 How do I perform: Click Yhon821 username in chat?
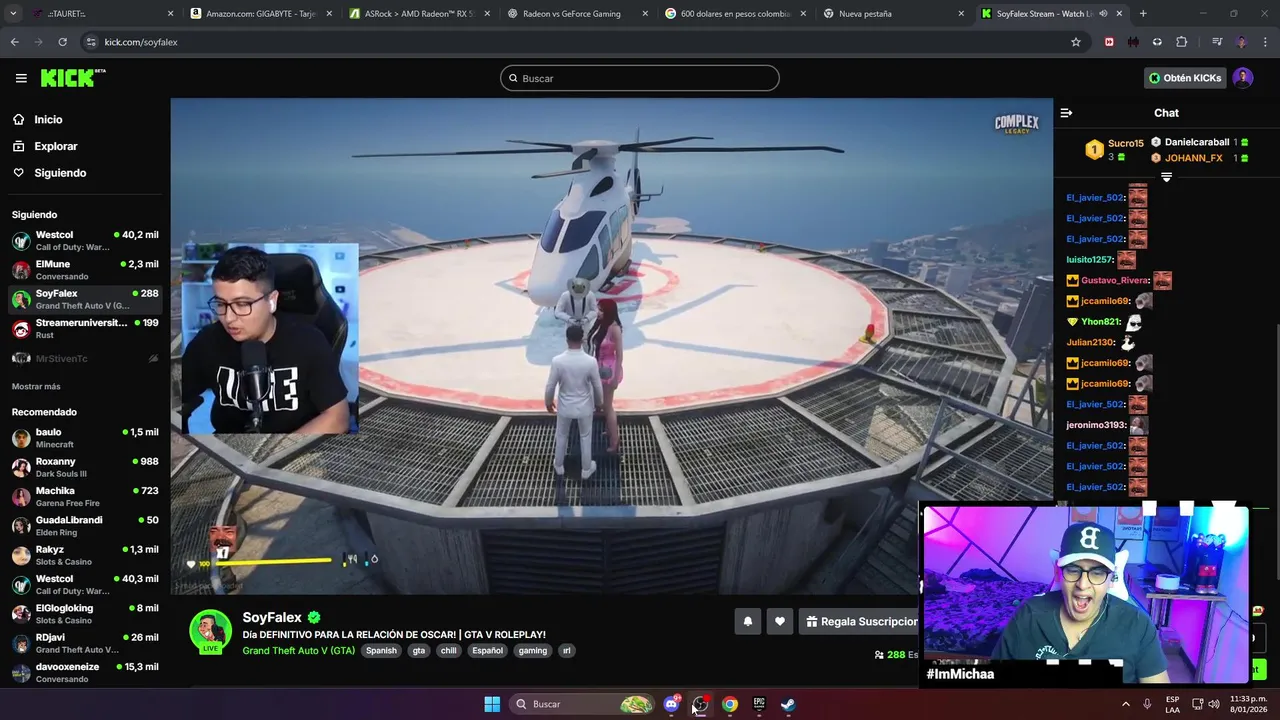point(1098,322)
